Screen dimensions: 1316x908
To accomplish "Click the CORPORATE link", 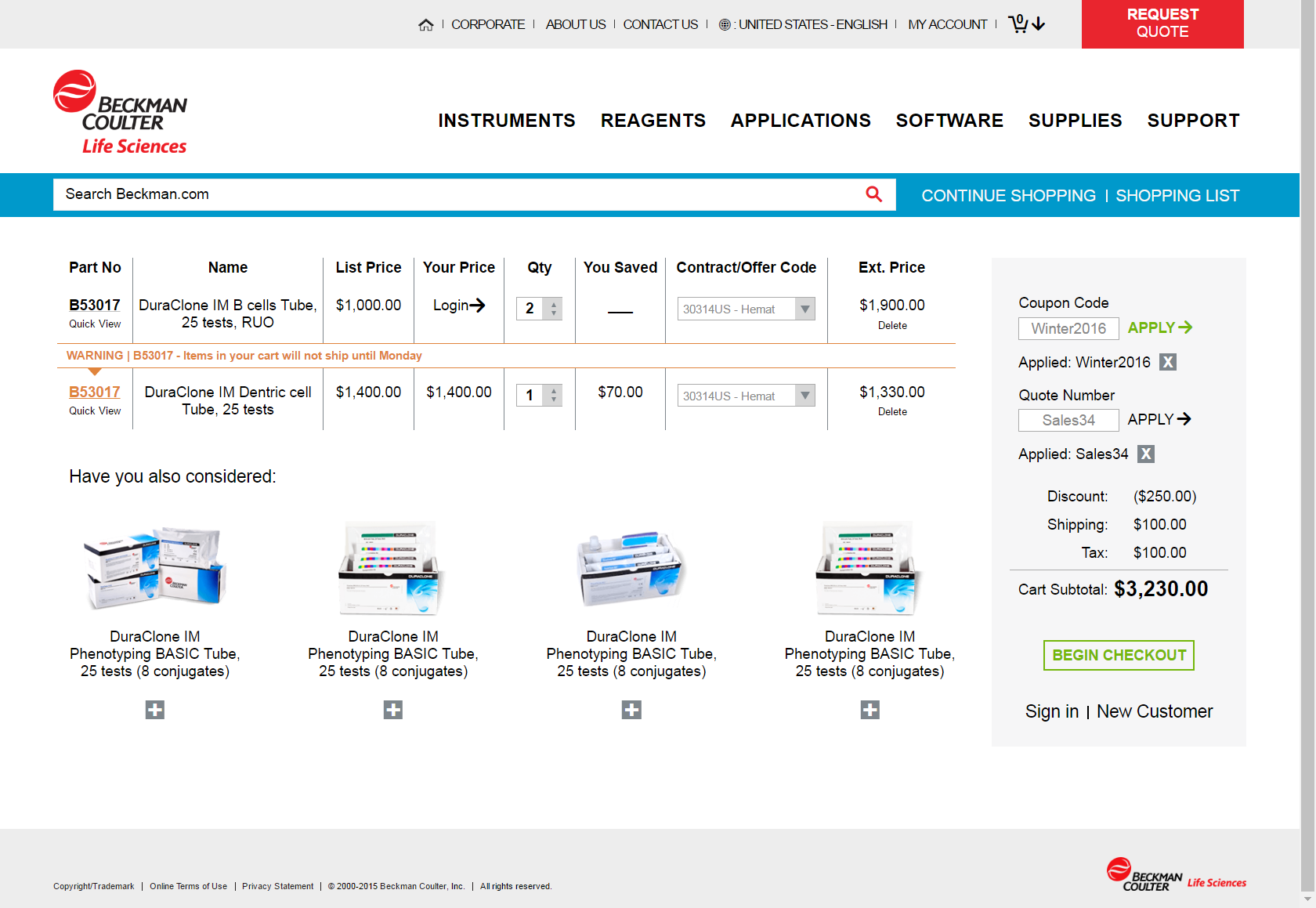I will pyautogui.click(x=488, y=24).
